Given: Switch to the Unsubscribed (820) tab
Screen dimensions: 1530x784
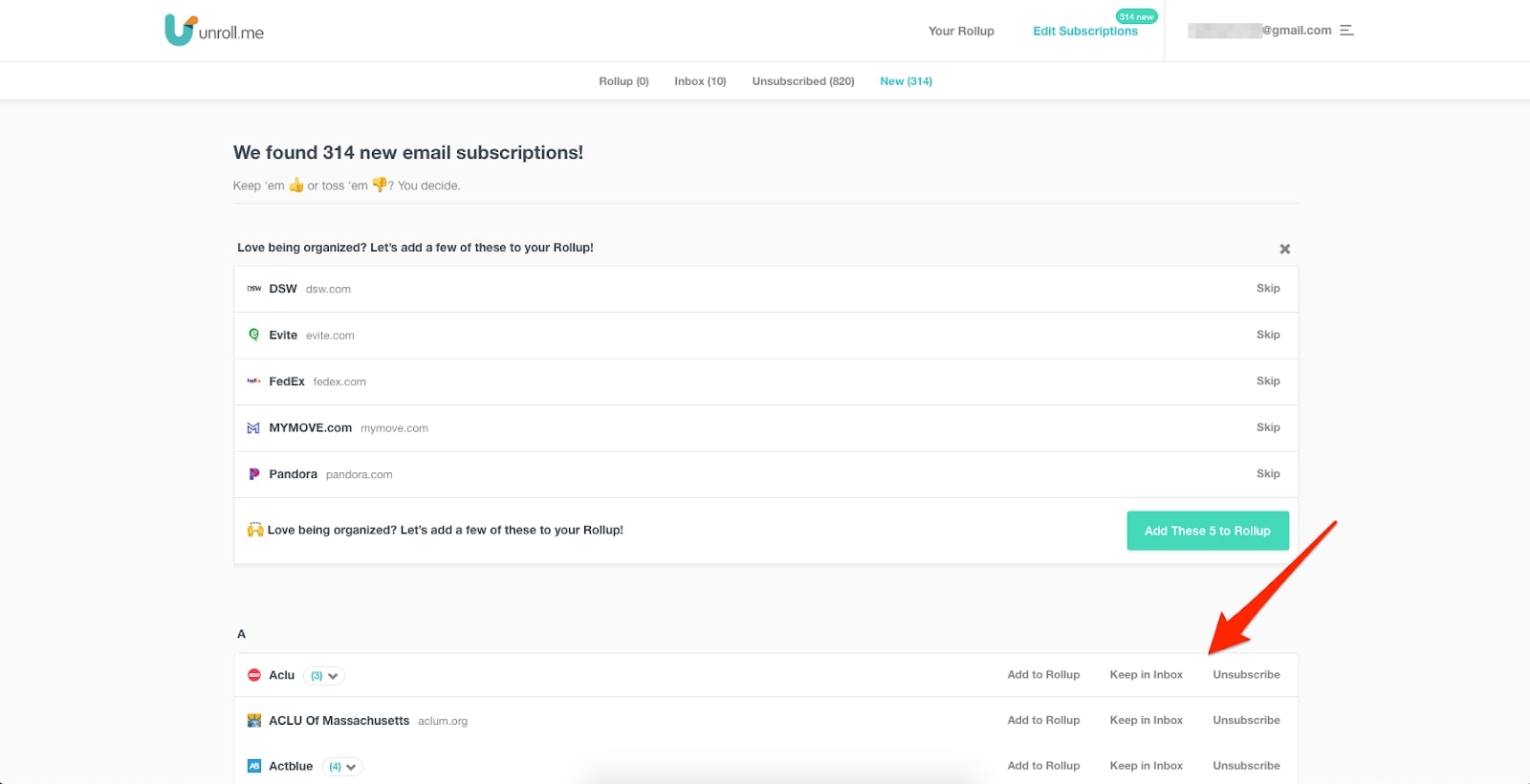Looking at the screenshot, I should [x=803, y=81].
